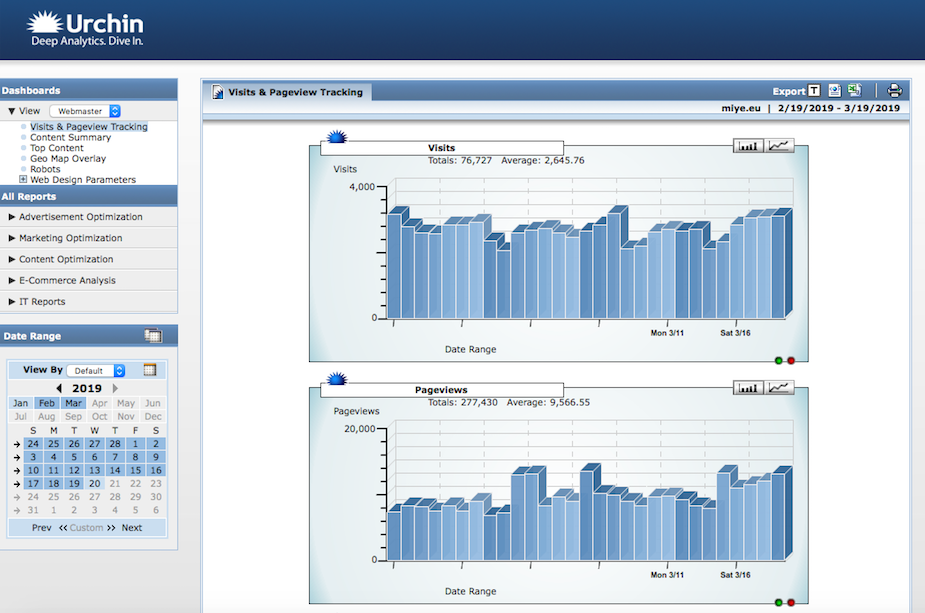The width and height of the screenshot is (925, 613).
Task: Pick day 20 in the calendar
Action: click(x=94, y=484)
